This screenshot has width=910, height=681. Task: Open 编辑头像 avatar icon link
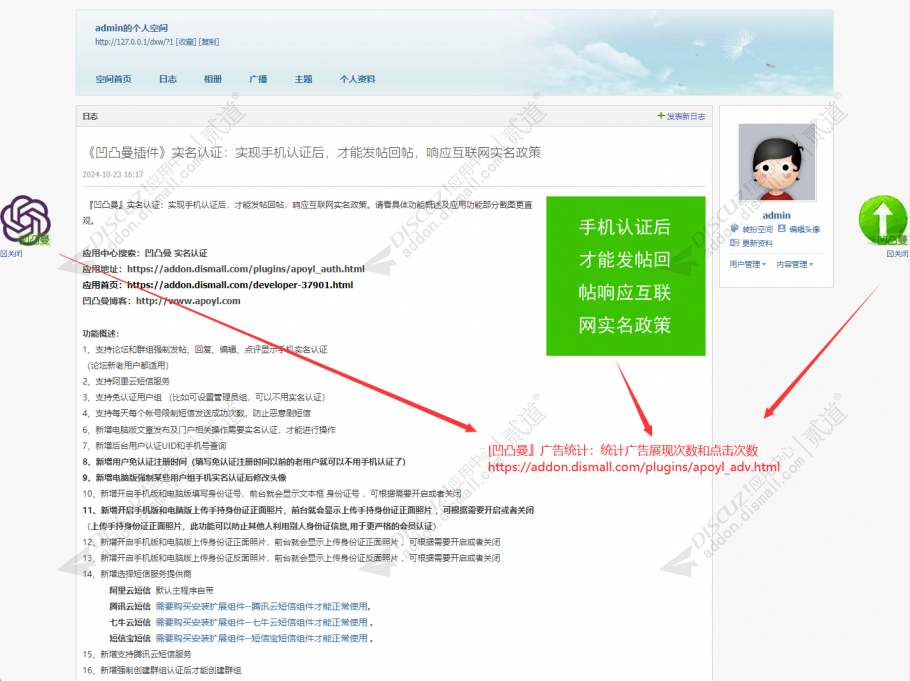click(x=799, y=229)
